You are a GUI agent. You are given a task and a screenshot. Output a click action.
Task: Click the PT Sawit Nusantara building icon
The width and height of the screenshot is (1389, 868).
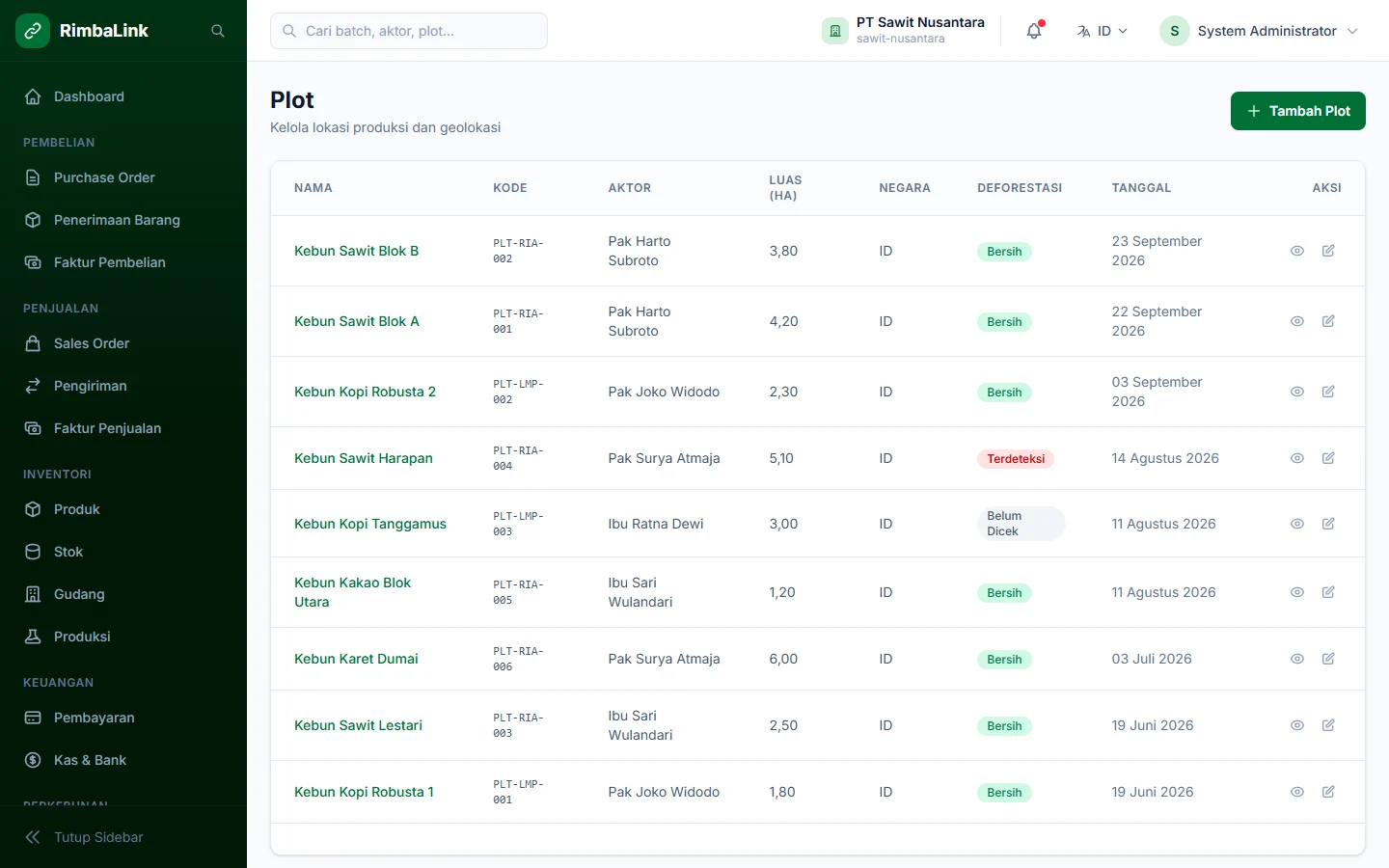(835, 31)
